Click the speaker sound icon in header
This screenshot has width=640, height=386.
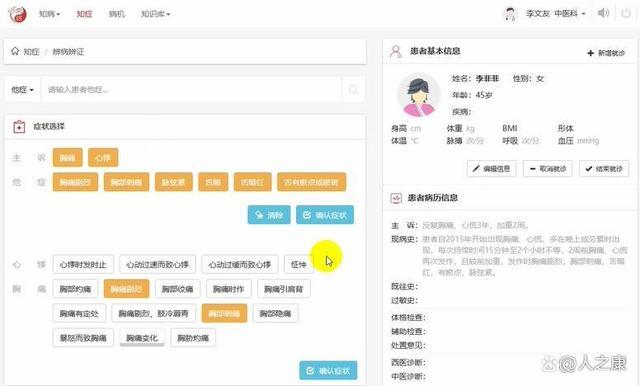pos(603,13)
